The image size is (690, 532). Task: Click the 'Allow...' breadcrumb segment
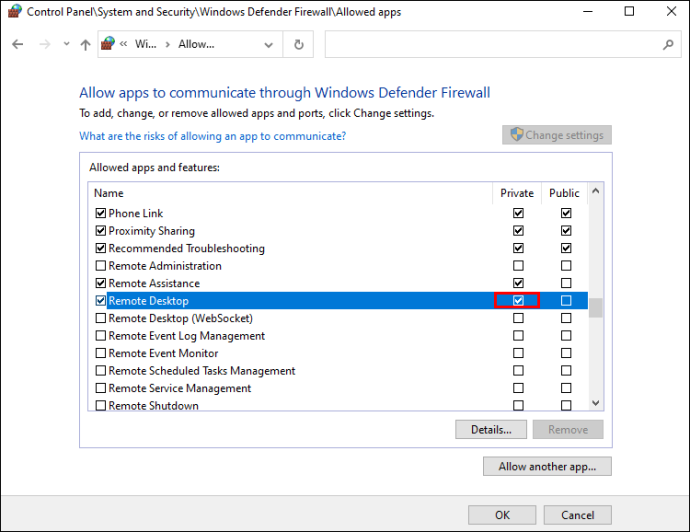click(196, 44)
